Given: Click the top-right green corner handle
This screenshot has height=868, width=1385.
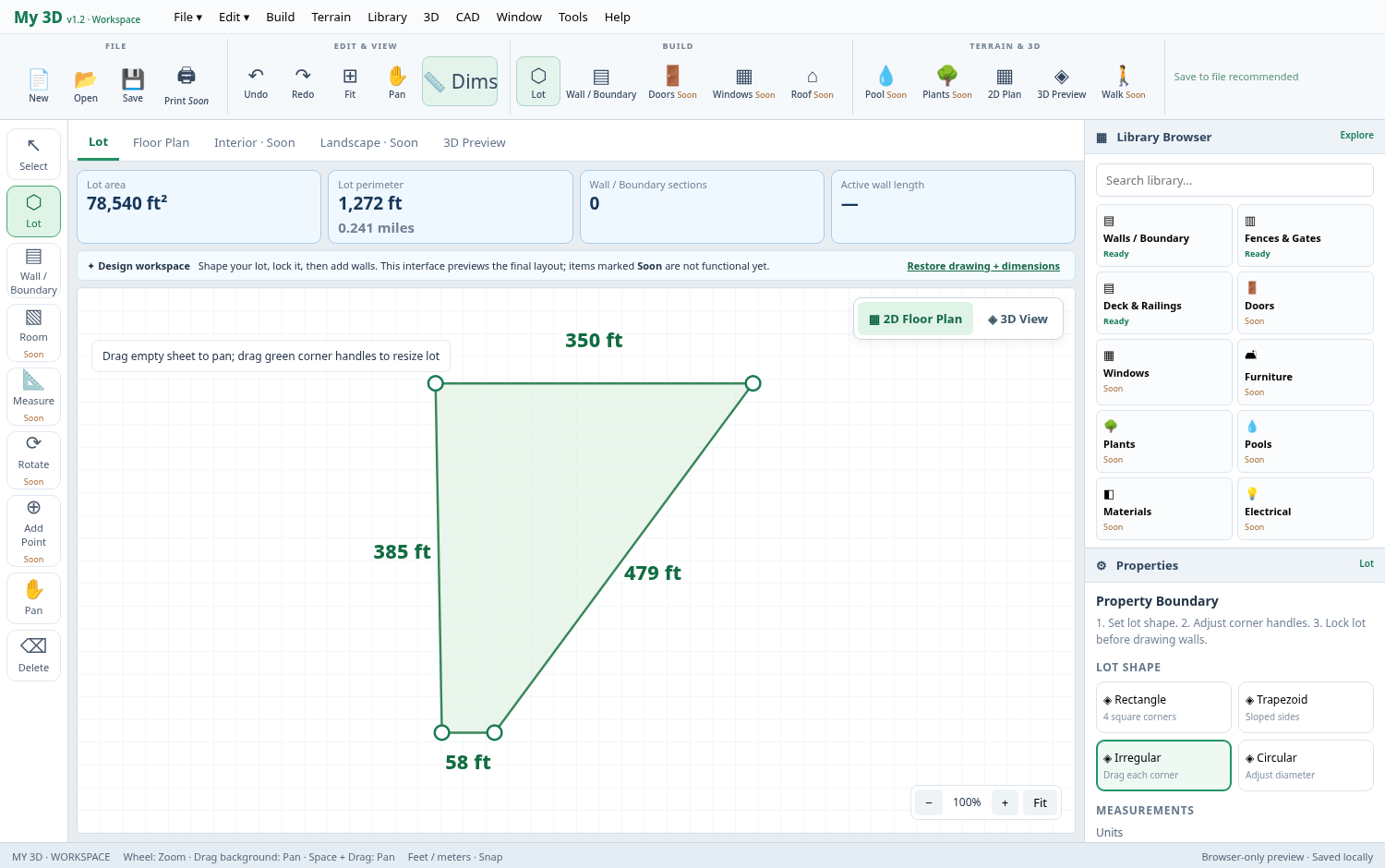Looking at the screenshot, I should coord(753,383).
